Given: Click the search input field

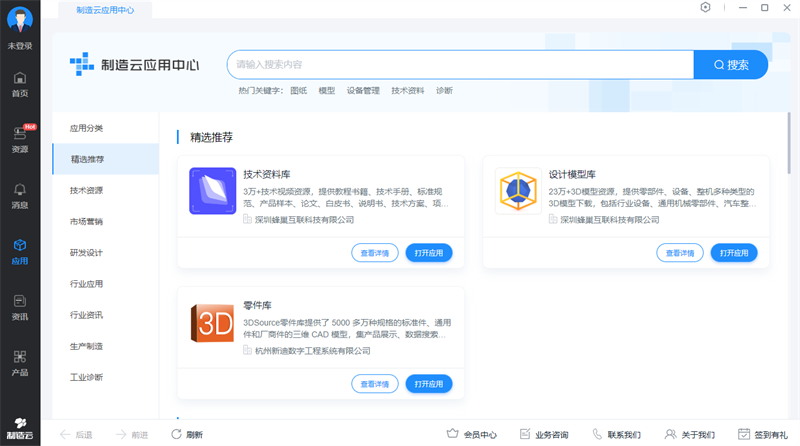Looking at the screenshot, I should 460,65.
